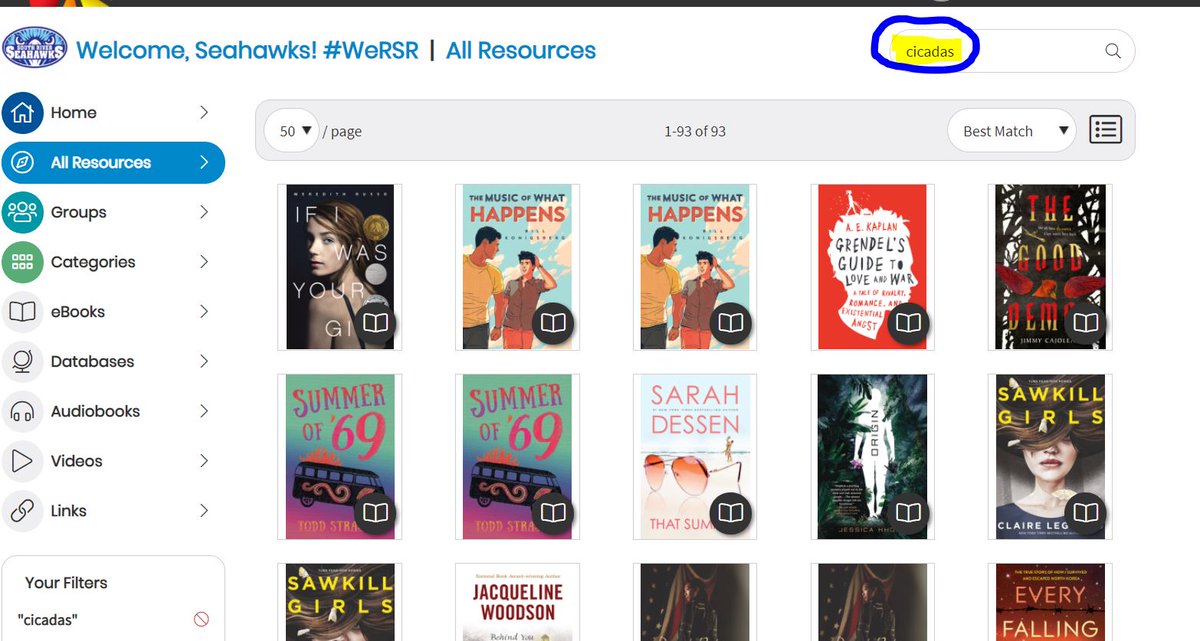Click the Databases globe icon

pos(22,361)
